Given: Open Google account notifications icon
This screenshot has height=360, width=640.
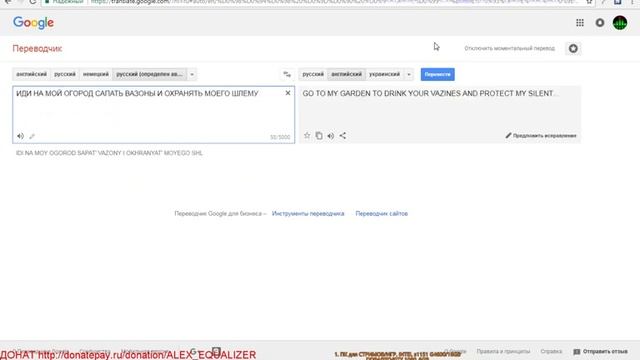Looking at the screenshot, I should click(x=600, y=23).
